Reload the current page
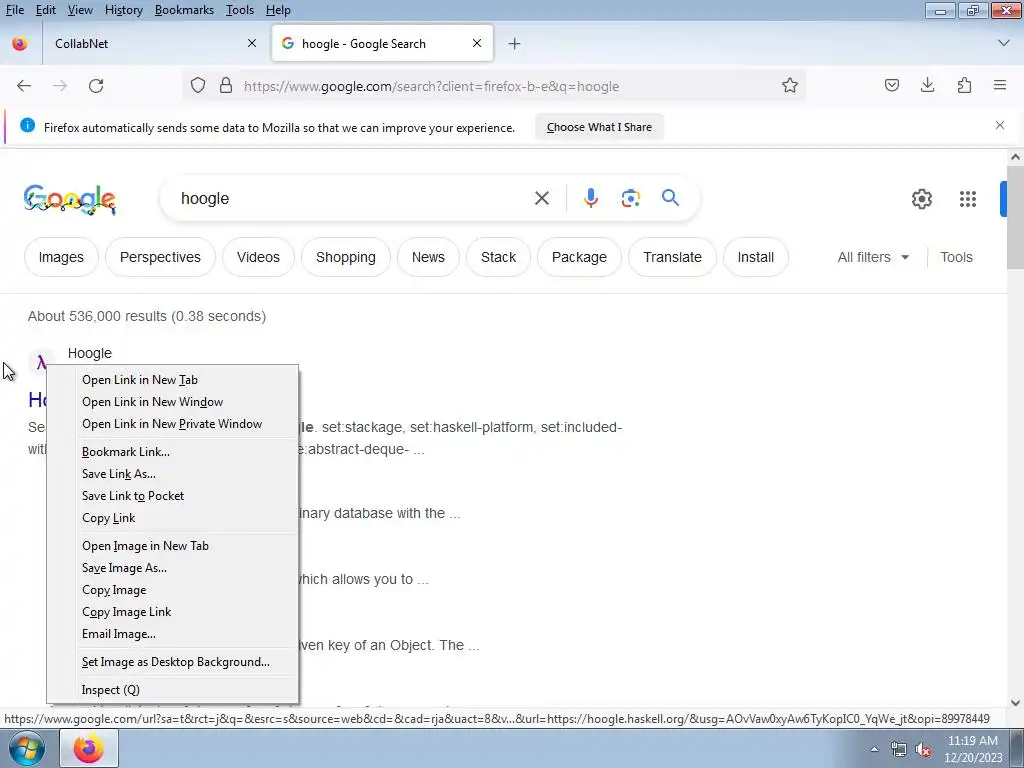The image size is (1024, 768). pos(96,86)
